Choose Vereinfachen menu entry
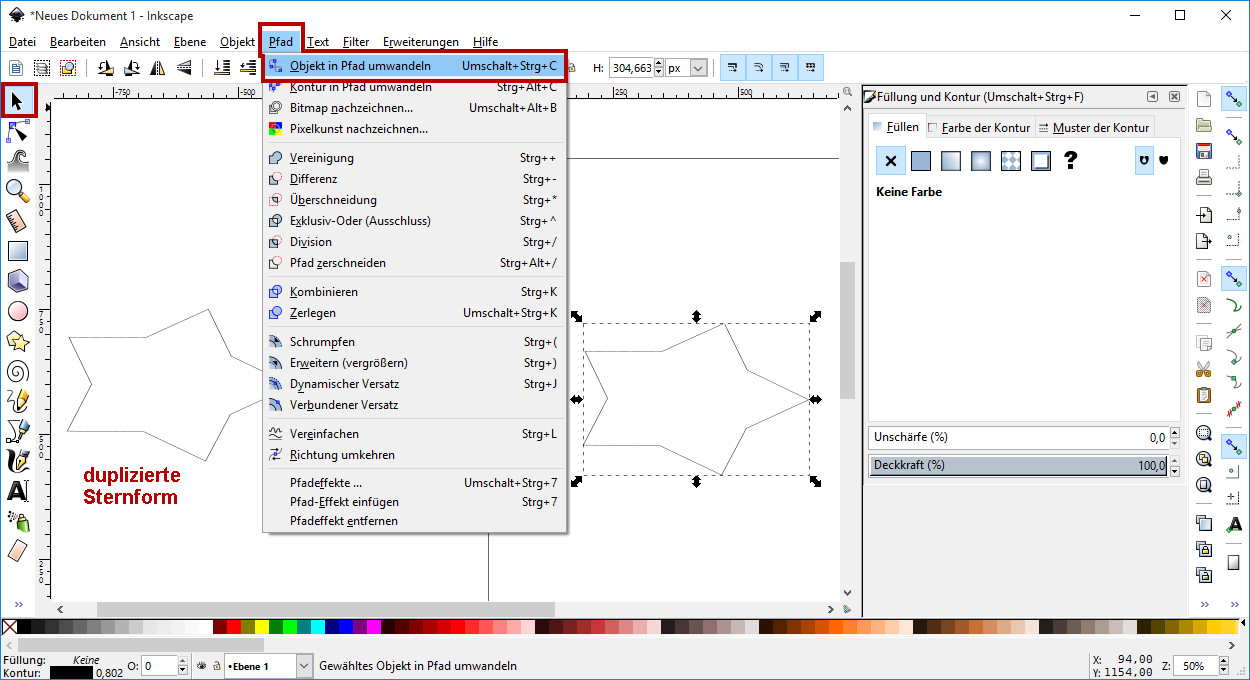This screenshot has width=1250, height=680. coord(414,434)
